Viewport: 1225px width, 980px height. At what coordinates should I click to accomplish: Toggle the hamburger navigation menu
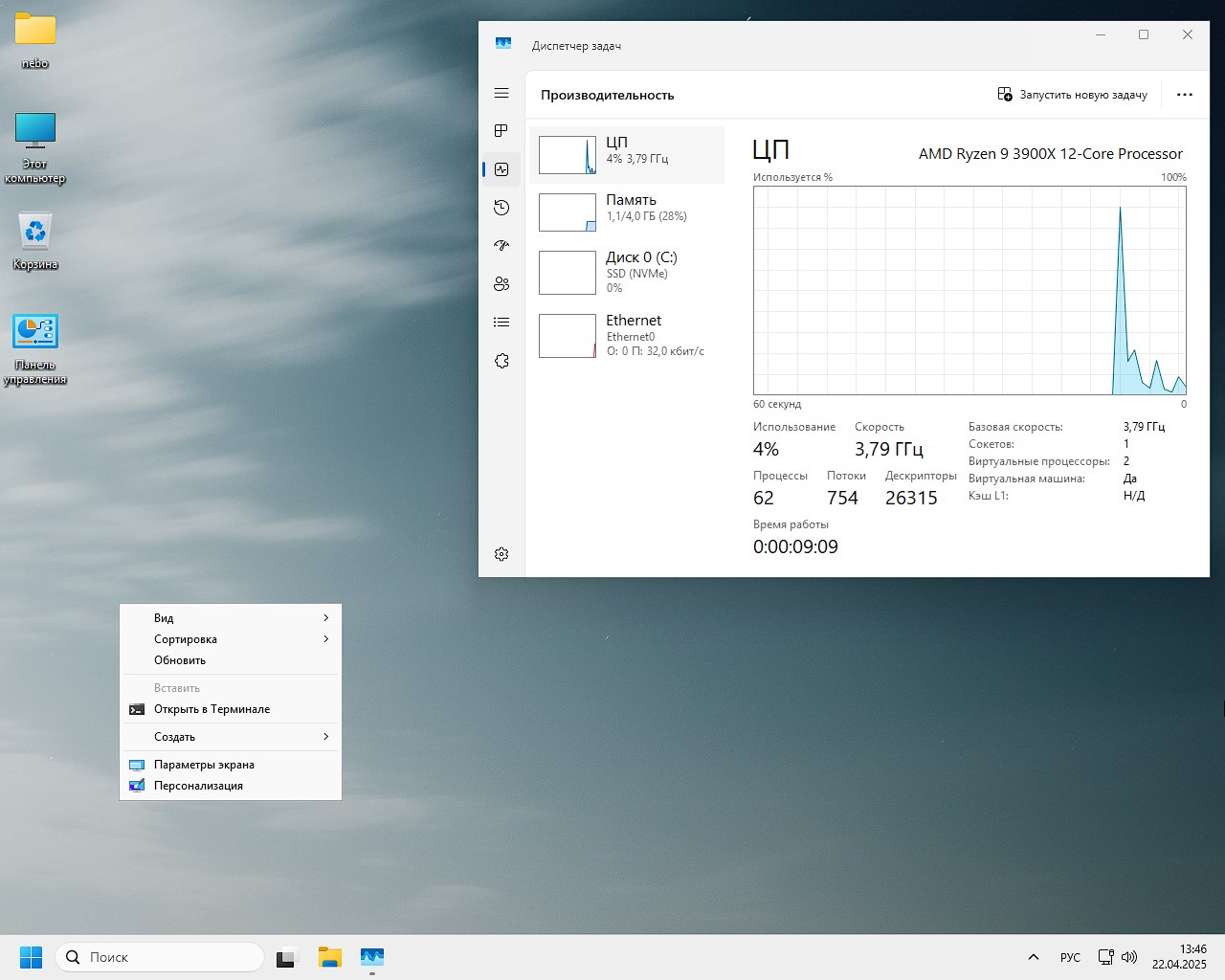tap(501, 93)
